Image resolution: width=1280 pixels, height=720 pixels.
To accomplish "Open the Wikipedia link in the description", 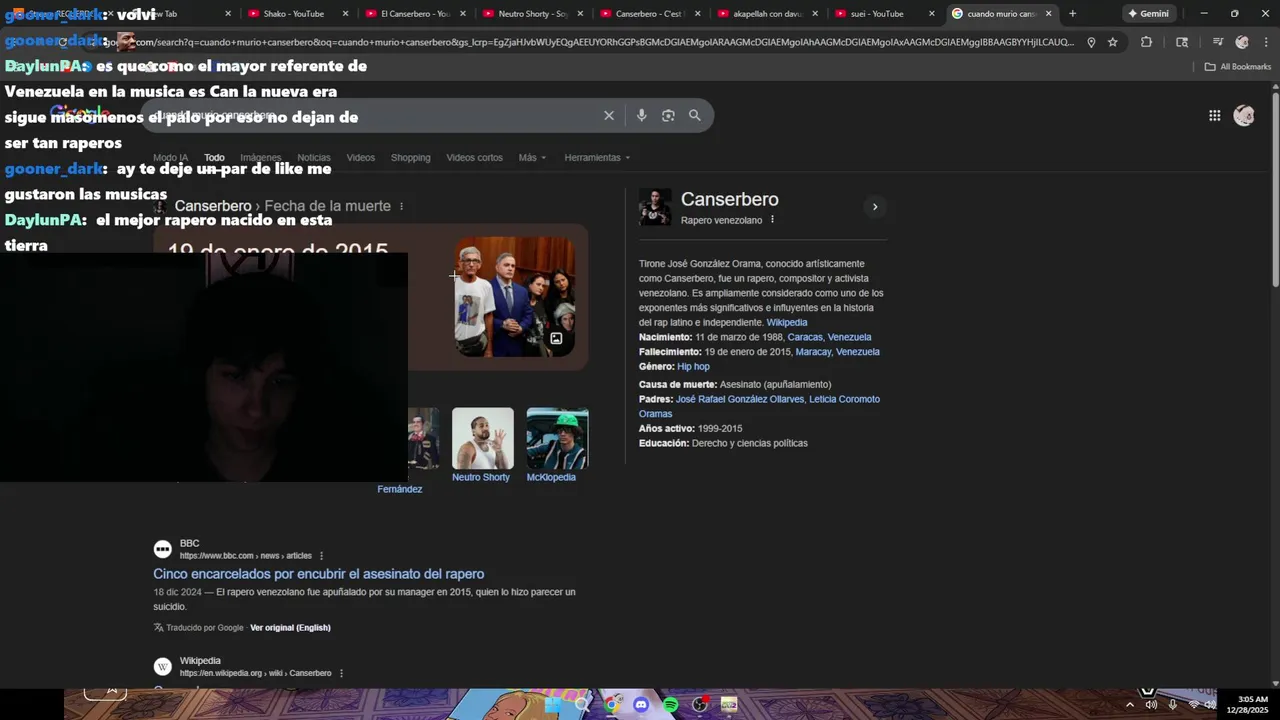I will [786, 322].
